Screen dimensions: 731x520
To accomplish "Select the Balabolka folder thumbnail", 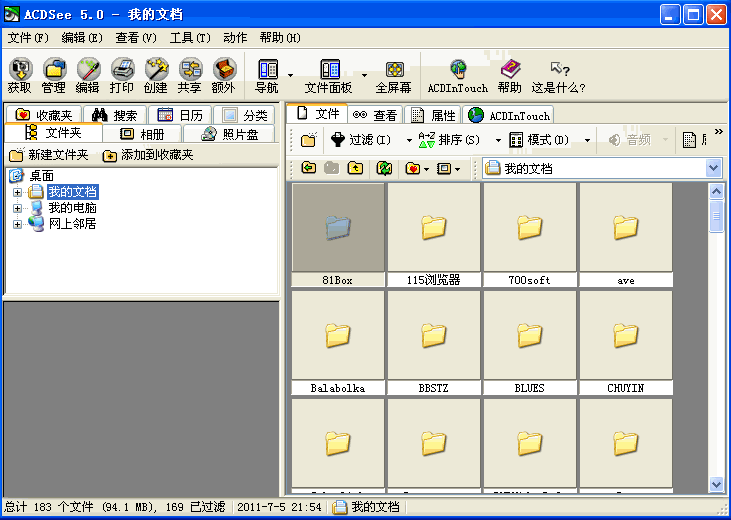I will [x=338, y=343].
